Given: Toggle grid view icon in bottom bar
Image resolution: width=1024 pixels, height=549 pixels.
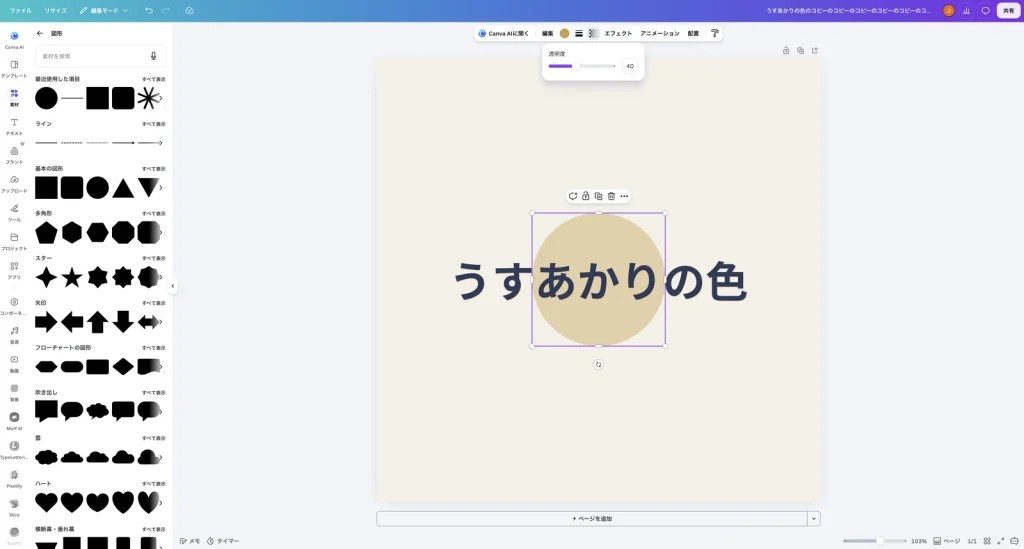Looking at the screenshot, I should pos(987,541).
